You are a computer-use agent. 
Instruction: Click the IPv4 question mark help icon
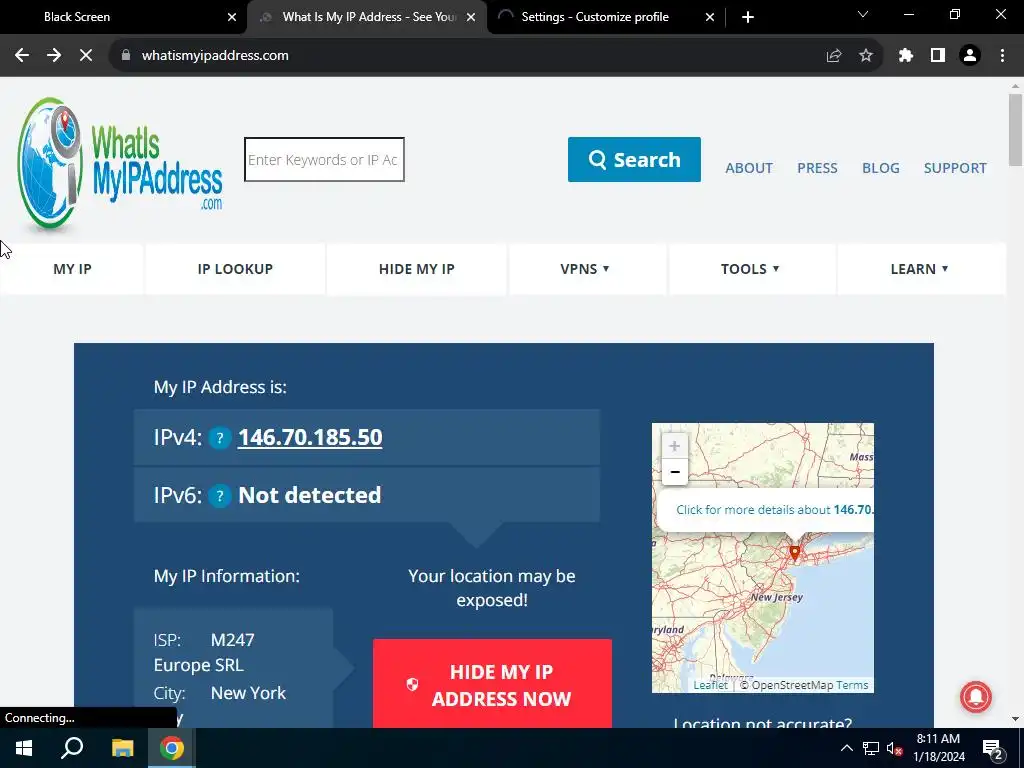coord(220,438)
